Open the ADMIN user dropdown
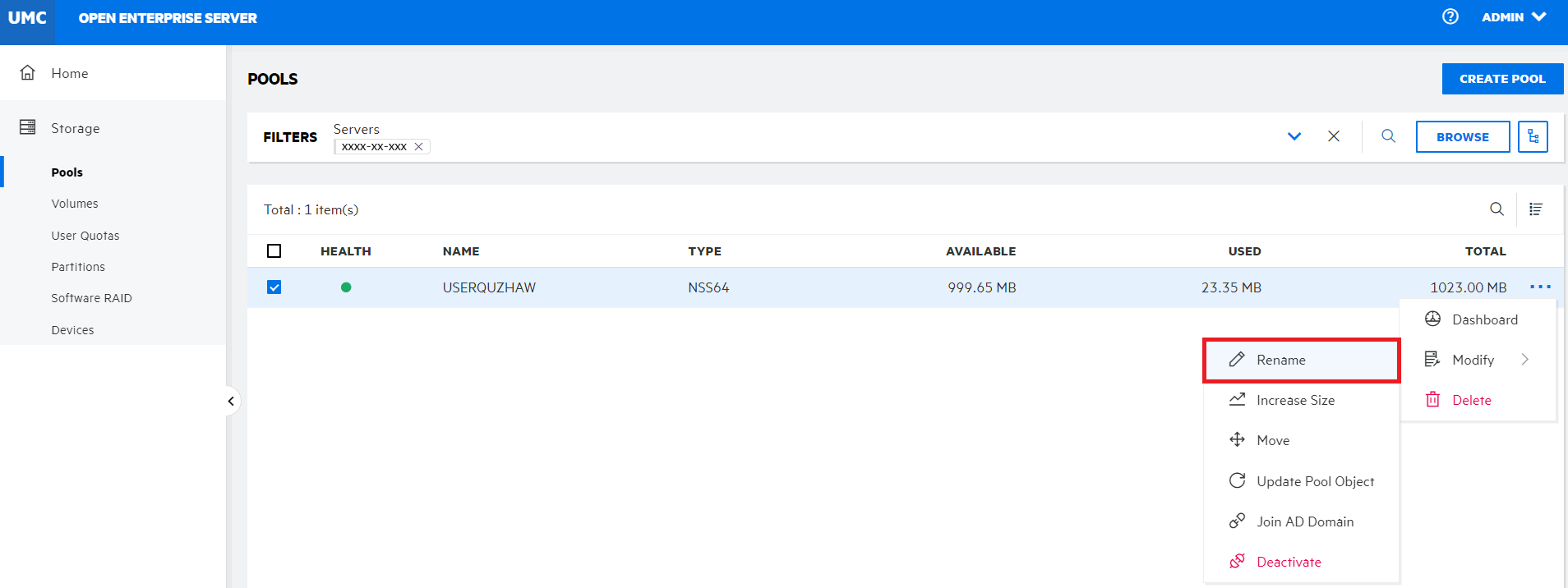This screenshot has width=1568, height=588. 1514,17
